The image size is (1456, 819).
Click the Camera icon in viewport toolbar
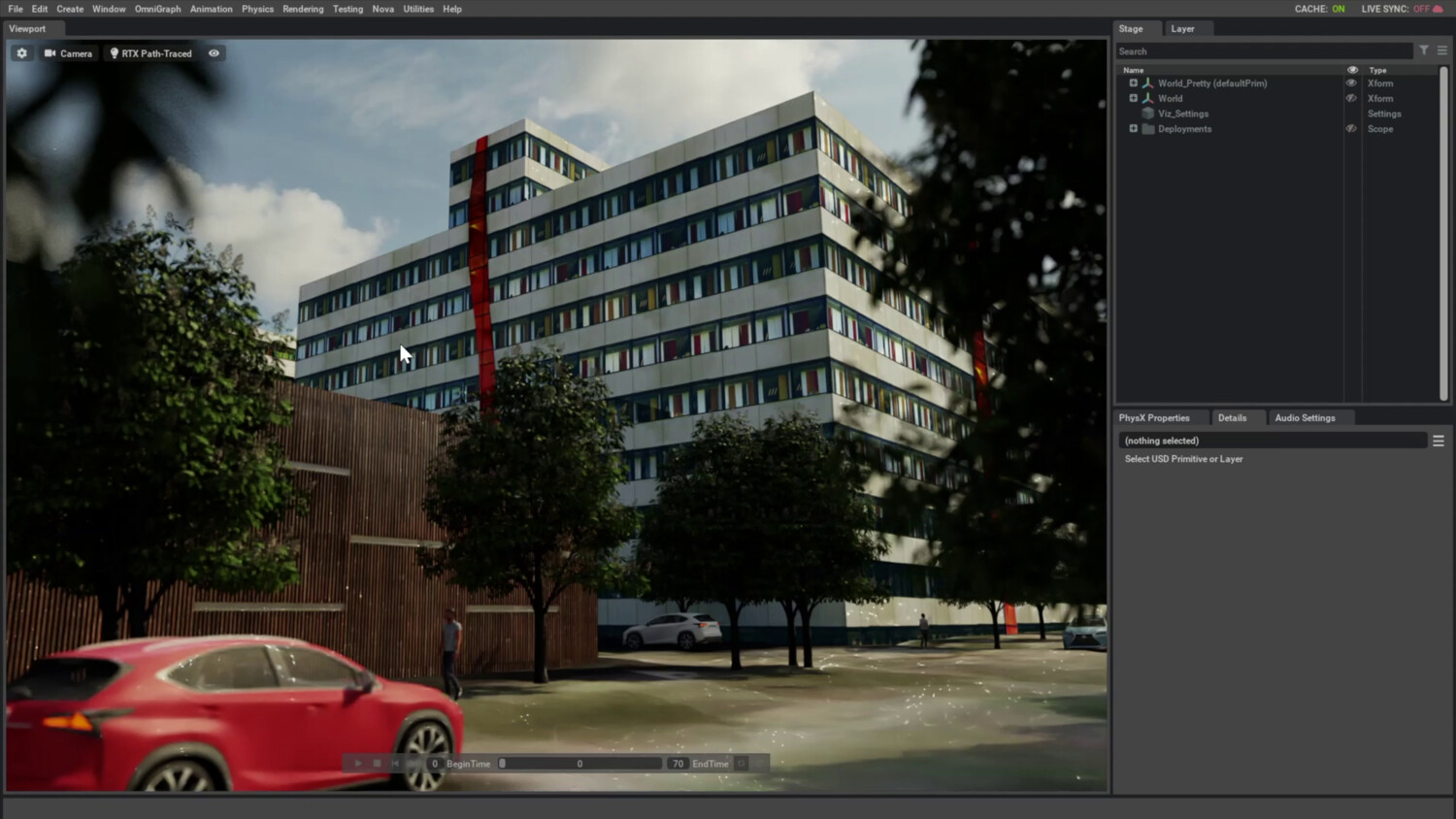click(x=50, y=53)
